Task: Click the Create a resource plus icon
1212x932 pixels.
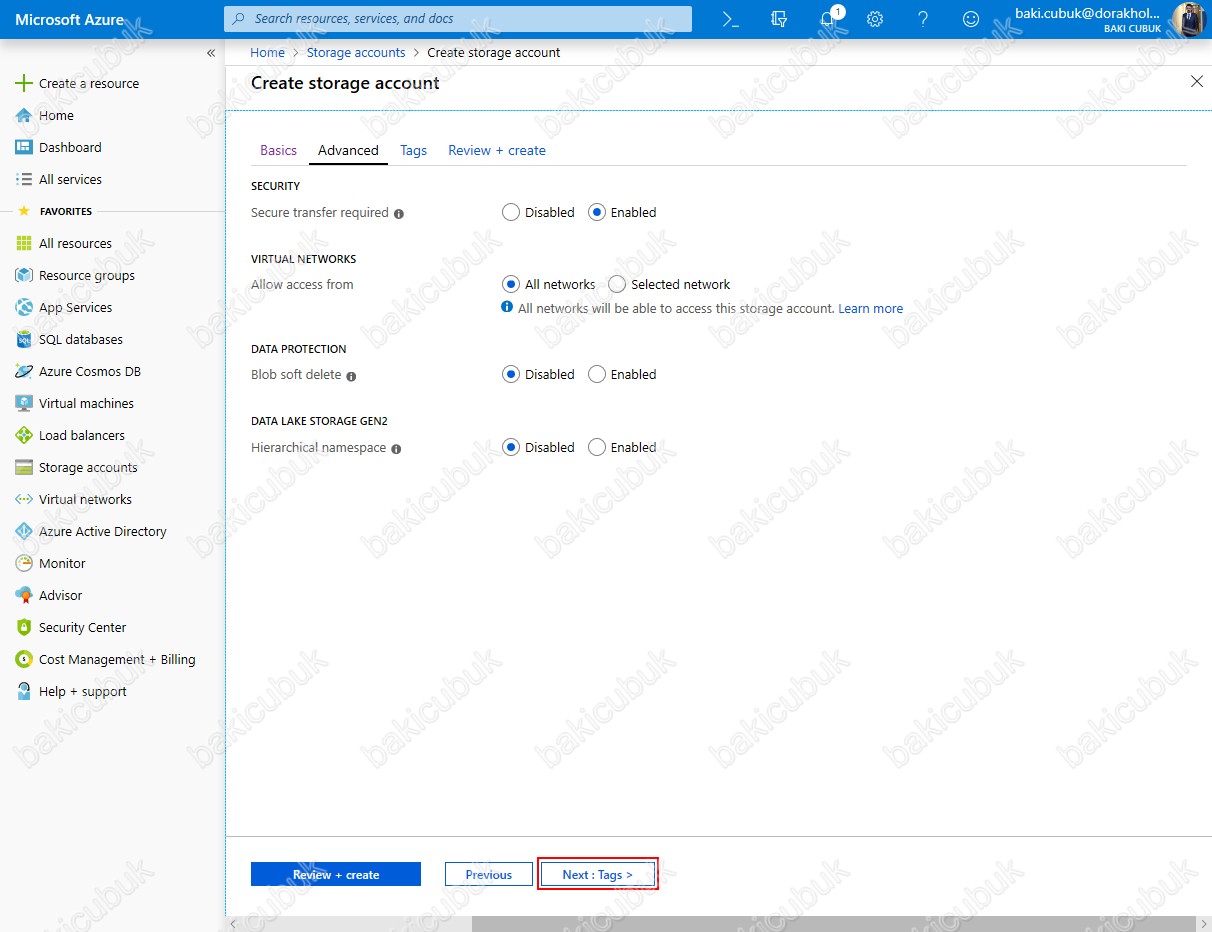Action: [24, 83]
